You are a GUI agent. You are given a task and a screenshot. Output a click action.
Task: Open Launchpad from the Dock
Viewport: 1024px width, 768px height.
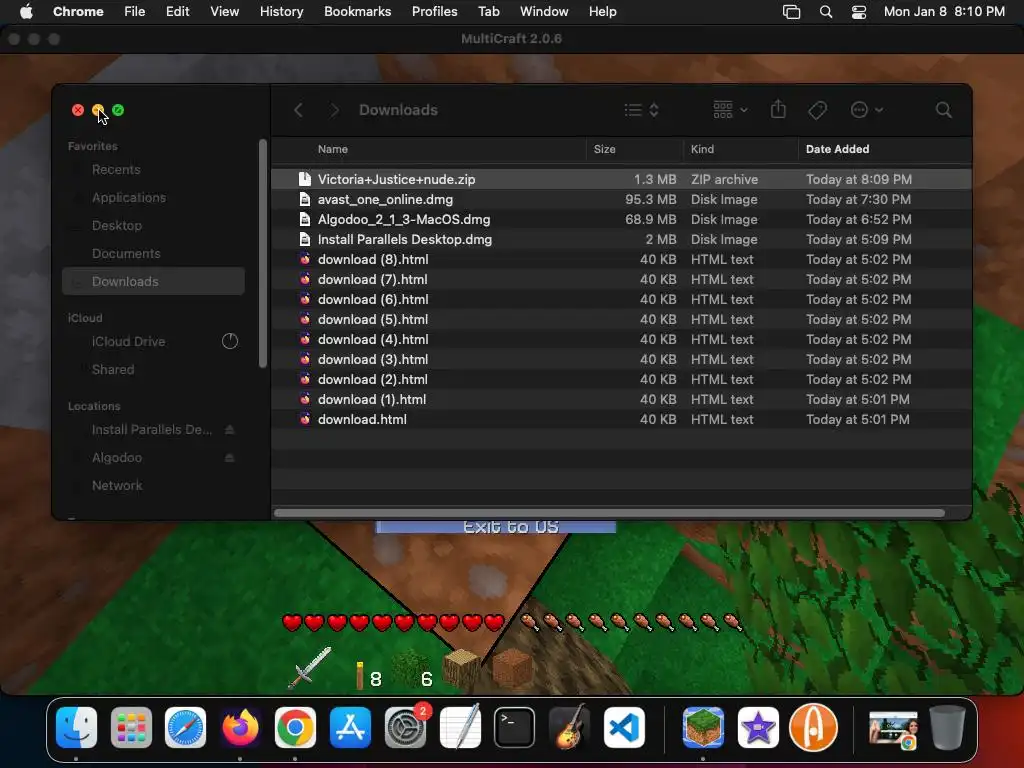coord(131,727)
